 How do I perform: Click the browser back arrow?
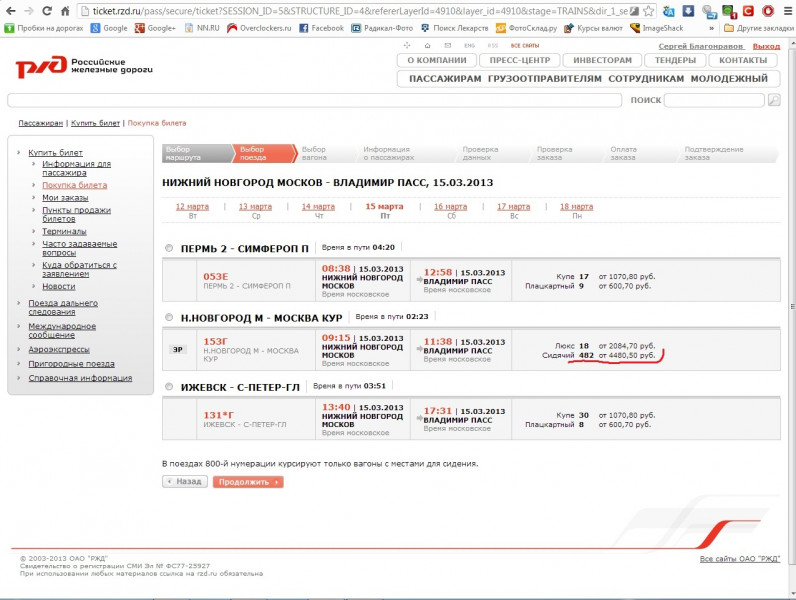tap(11, 11)
